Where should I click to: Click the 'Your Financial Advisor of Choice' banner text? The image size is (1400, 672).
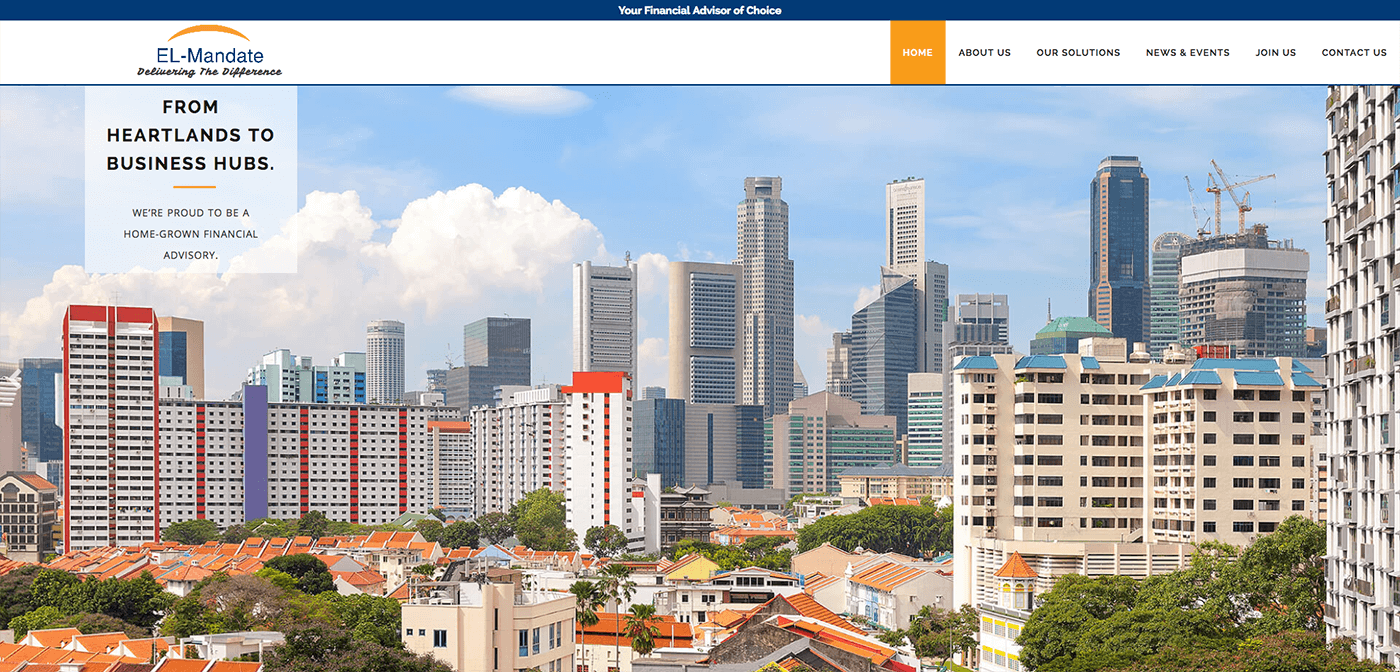pyautogui.click(x=700, y=10)
